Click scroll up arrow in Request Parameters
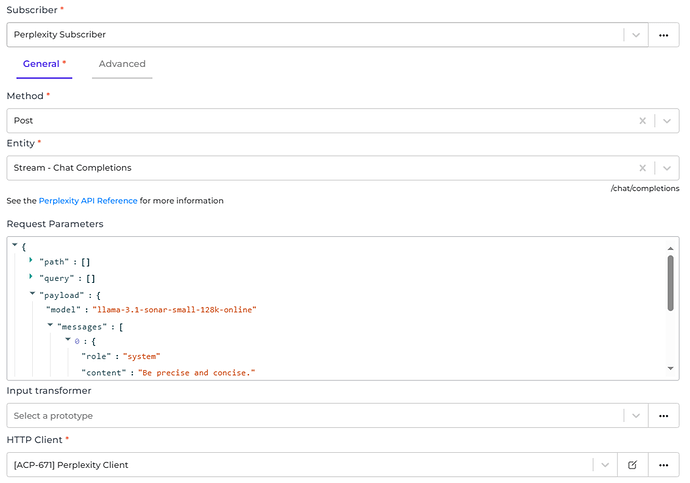Screen dimensions: 690x483 pos(670,249)
